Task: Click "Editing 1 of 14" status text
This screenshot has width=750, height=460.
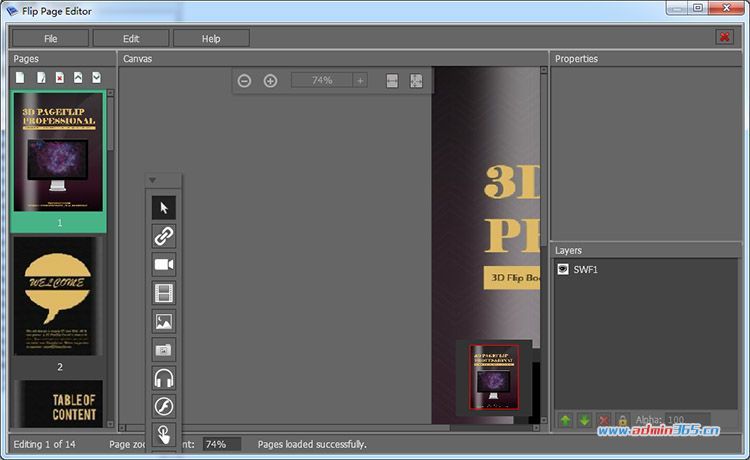Action: [44, 444]
